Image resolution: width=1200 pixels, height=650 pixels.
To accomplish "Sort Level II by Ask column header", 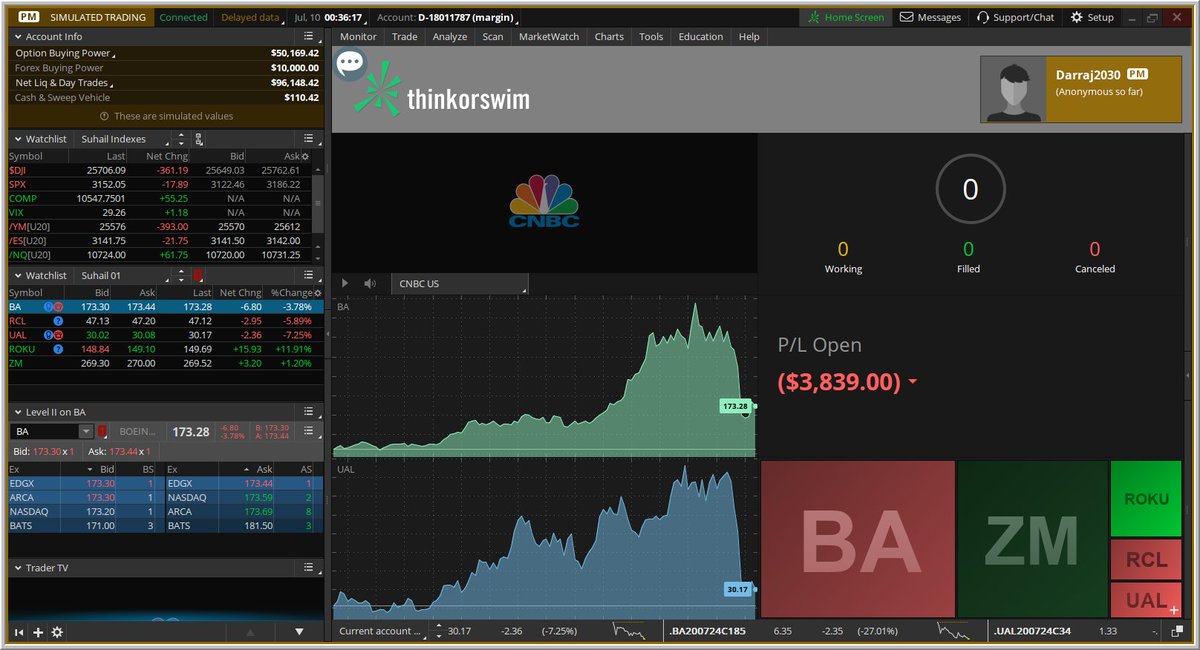I will [x=265, y=469].
